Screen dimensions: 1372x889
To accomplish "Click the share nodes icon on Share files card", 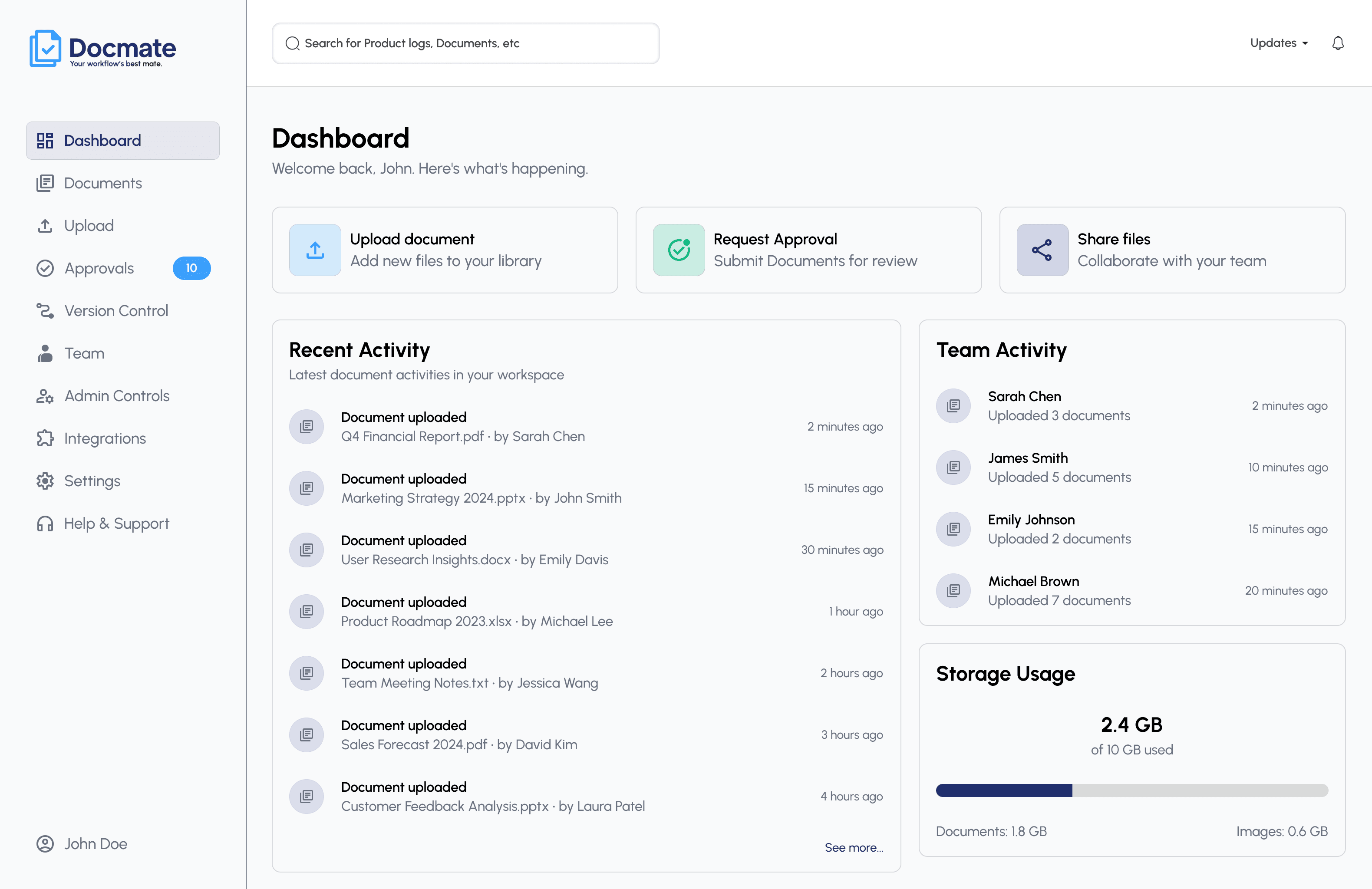I will pos(1042,250).
